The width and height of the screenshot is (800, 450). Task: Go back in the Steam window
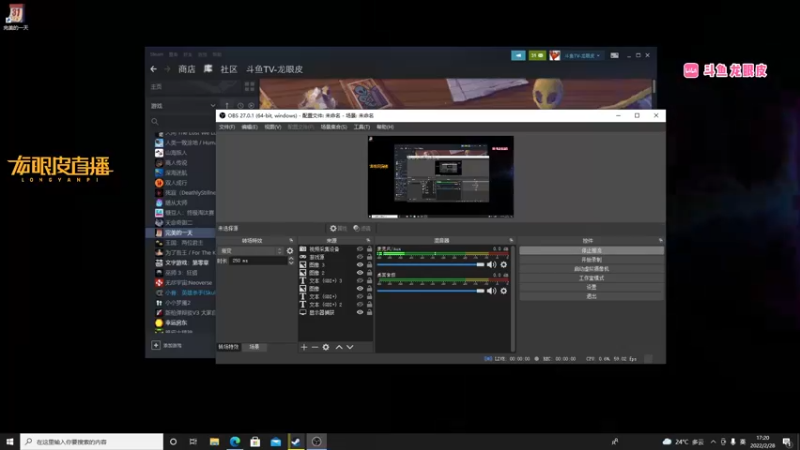[x=154, y=69]
